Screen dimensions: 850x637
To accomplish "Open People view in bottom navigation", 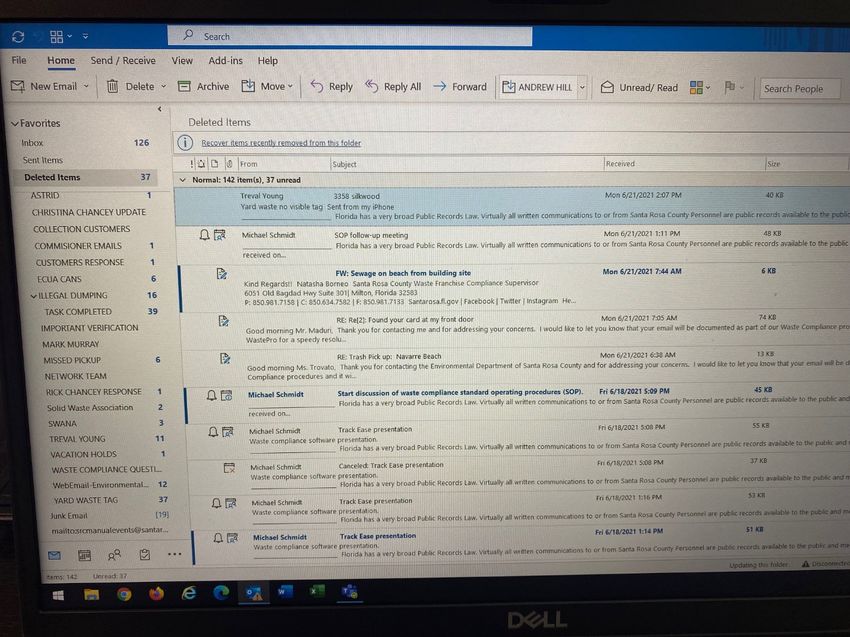I will 114,555.
